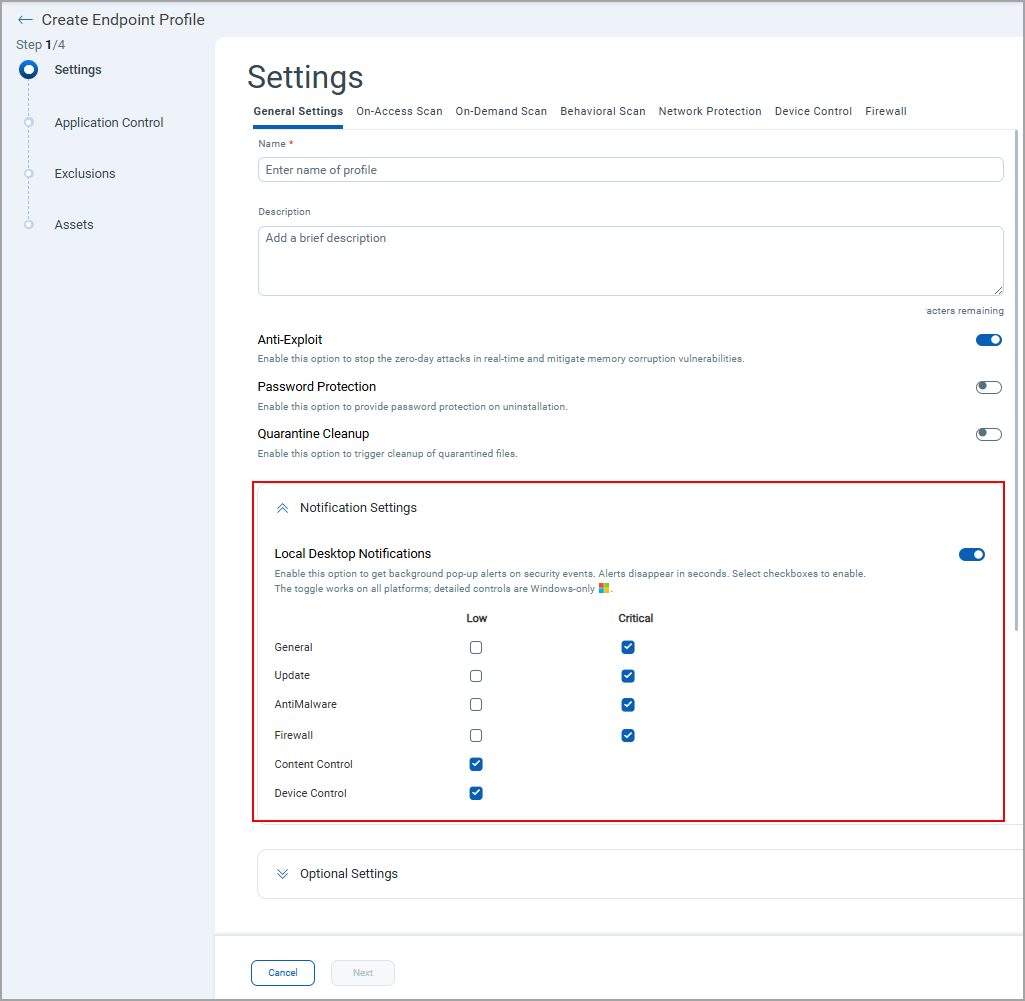
Task: Click the Description text area
Action: tap(630, 260)
